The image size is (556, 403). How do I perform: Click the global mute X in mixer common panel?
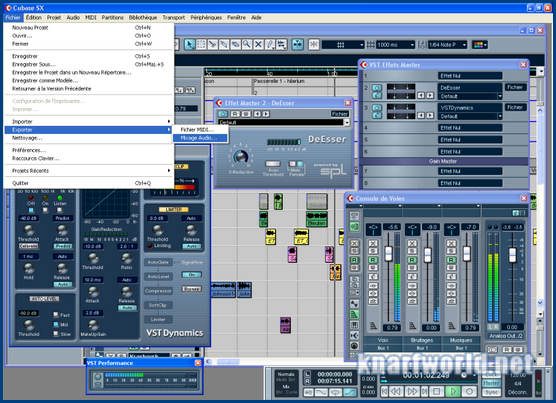click(x=354, y=244)
